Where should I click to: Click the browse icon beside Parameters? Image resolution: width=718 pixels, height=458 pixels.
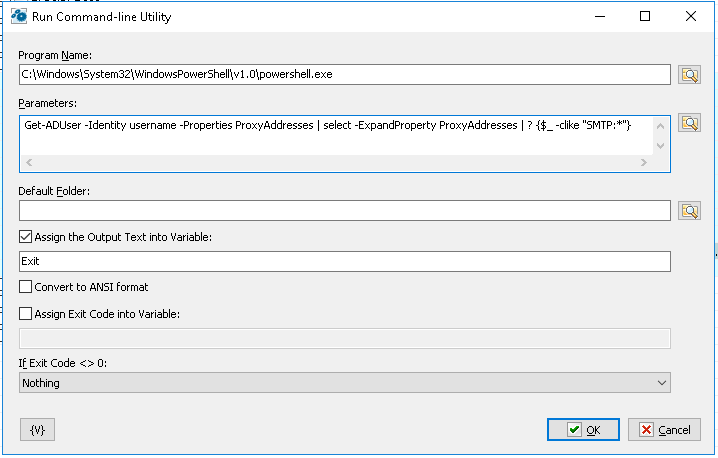[690, 123]
